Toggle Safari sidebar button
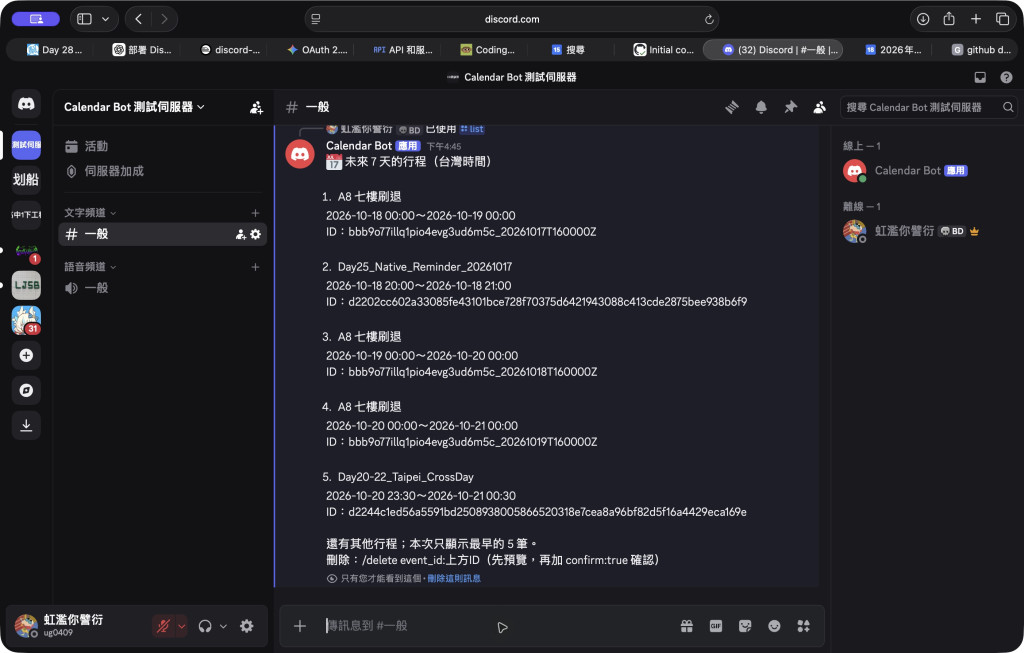This screenshot has height=653, width=1024. pos(84,19)
